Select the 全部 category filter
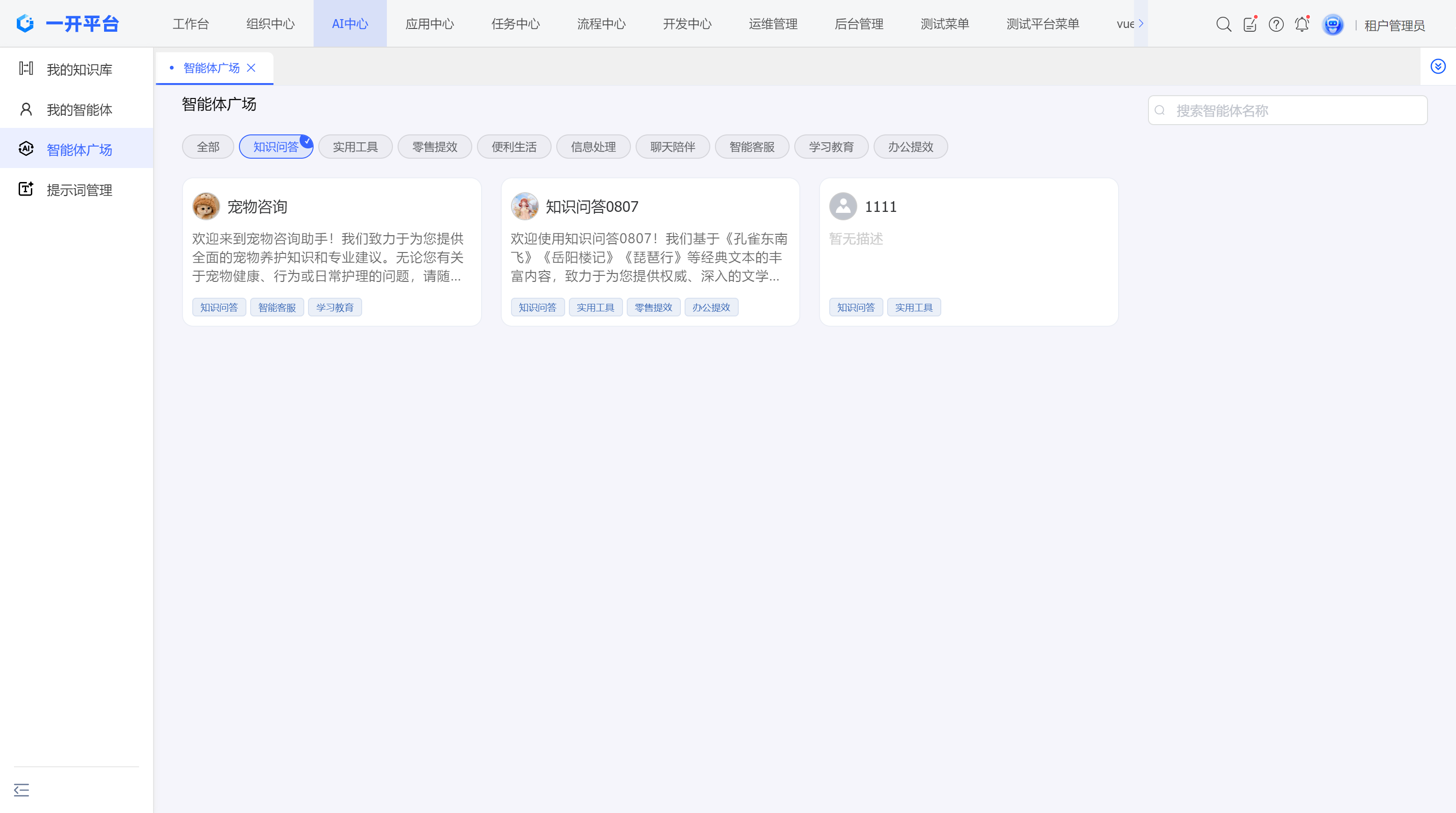Screen dimensions: 1456x813 [208, 147]
